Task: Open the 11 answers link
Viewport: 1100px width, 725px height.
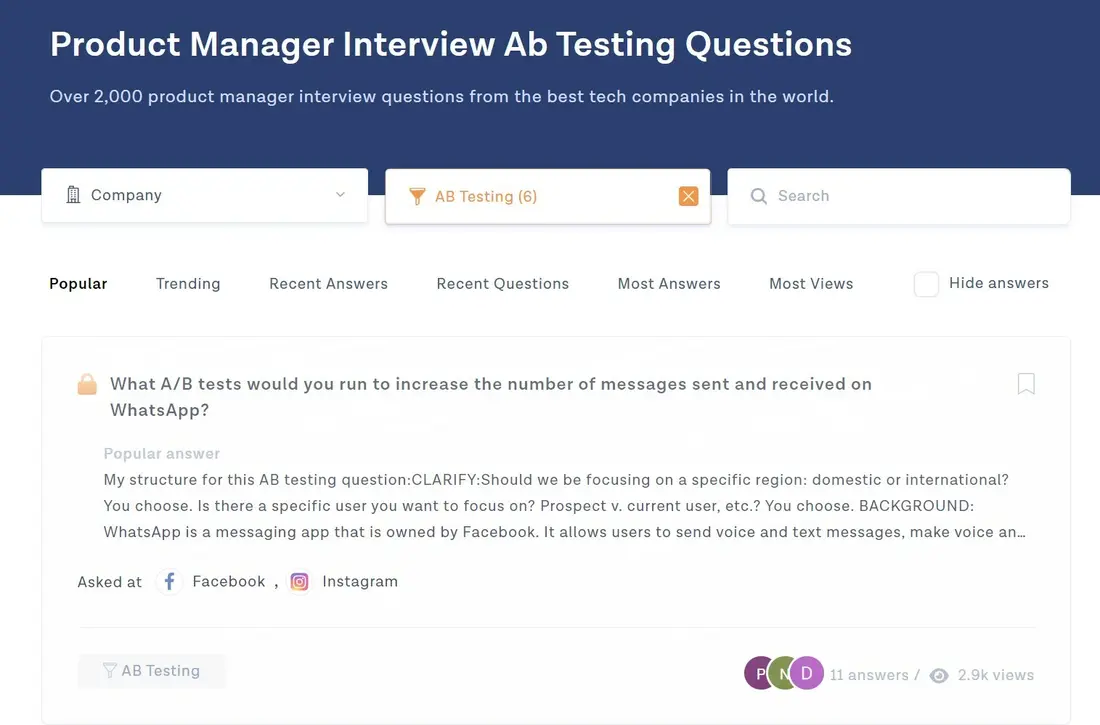Action: tap(868, 675)
